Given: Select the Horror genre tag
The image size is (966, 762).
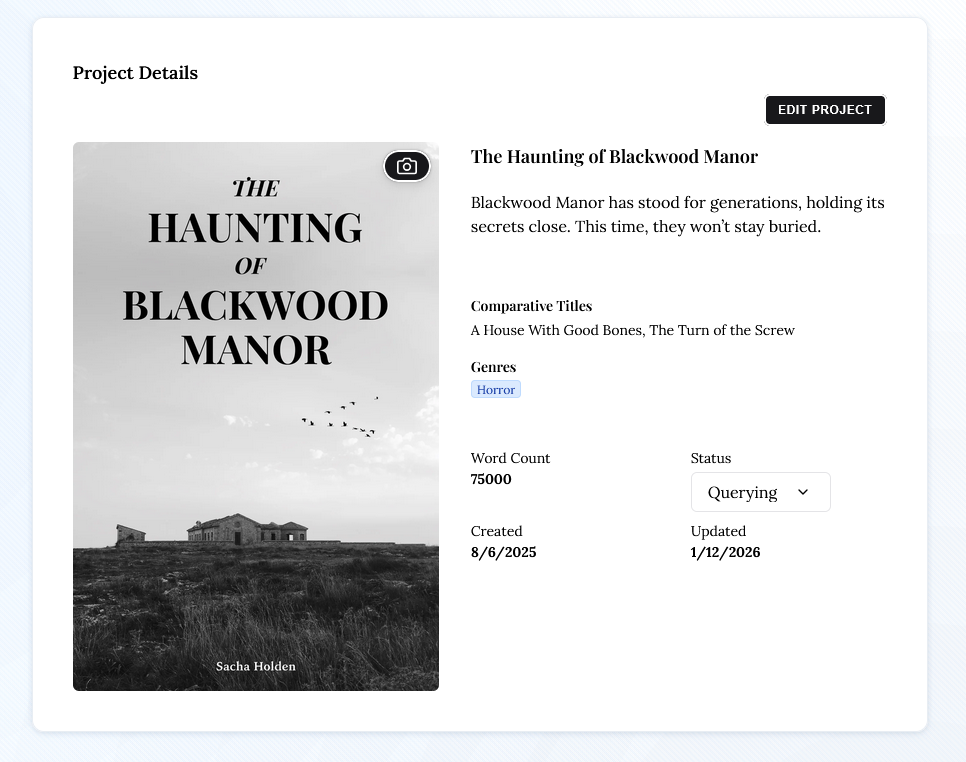Looking at the screenshot, I should click(x=496, y=390).
